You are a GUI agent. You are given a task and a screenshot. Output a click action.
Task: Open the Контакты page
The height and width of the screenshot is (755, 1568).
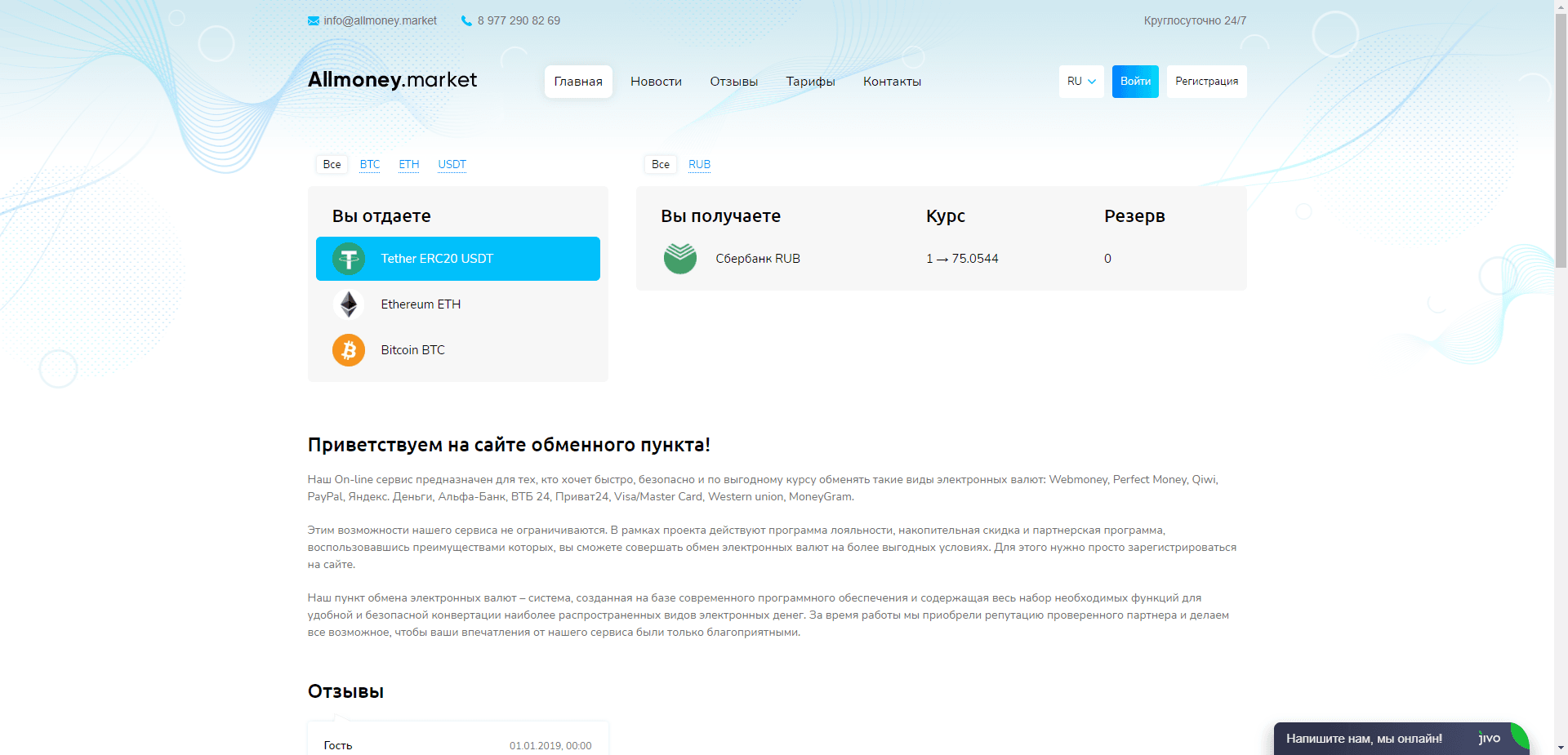892,81
